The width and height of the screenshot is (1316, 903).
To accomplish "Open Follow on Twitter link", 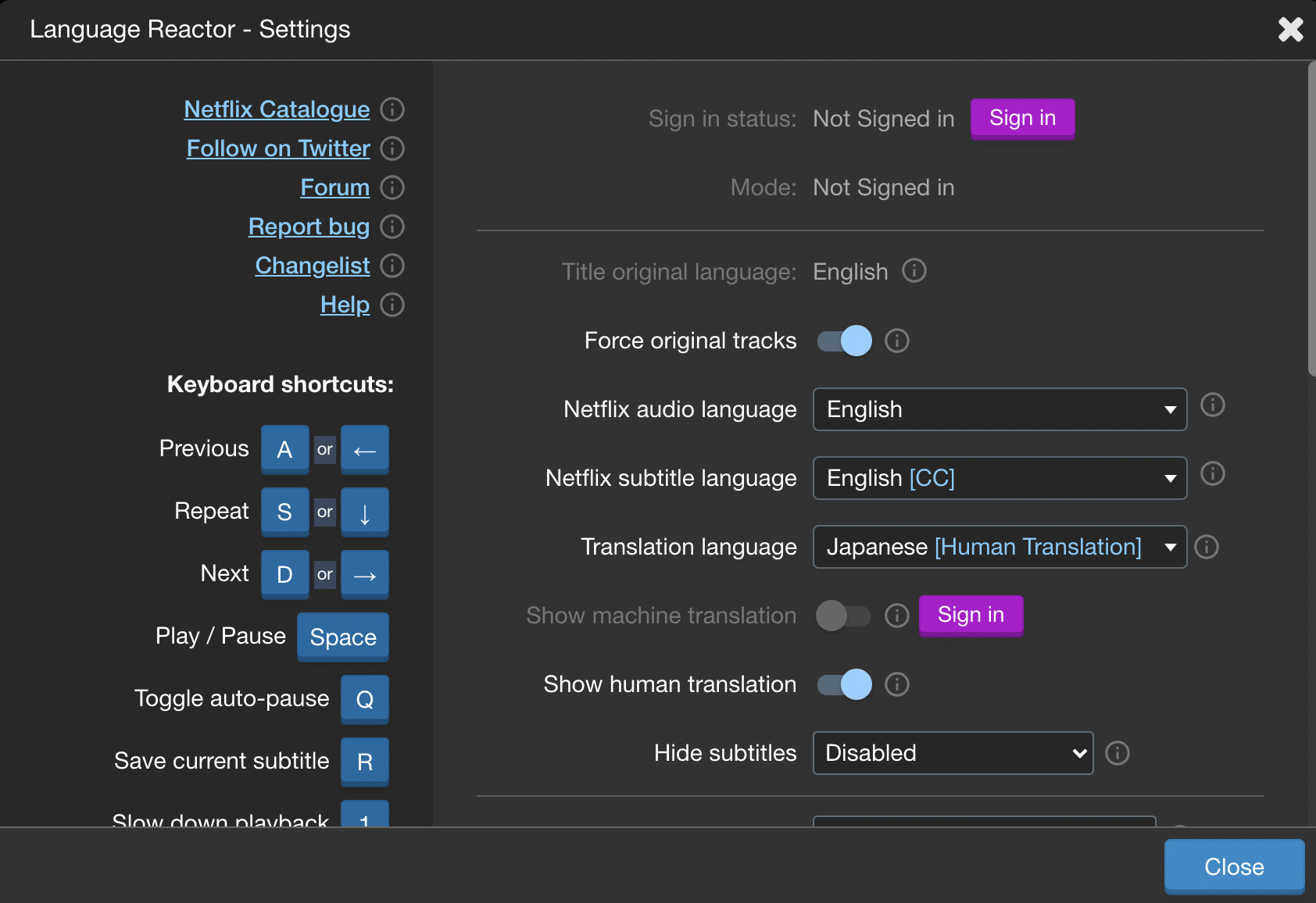I will click(278, 148).
